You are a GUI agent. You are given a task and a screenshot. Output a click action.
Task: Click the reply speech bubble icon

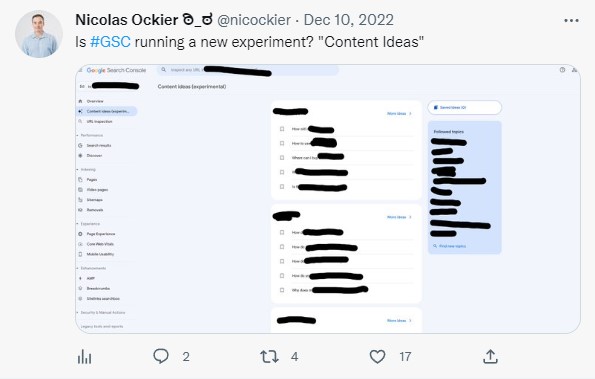[x=161, y=356]
